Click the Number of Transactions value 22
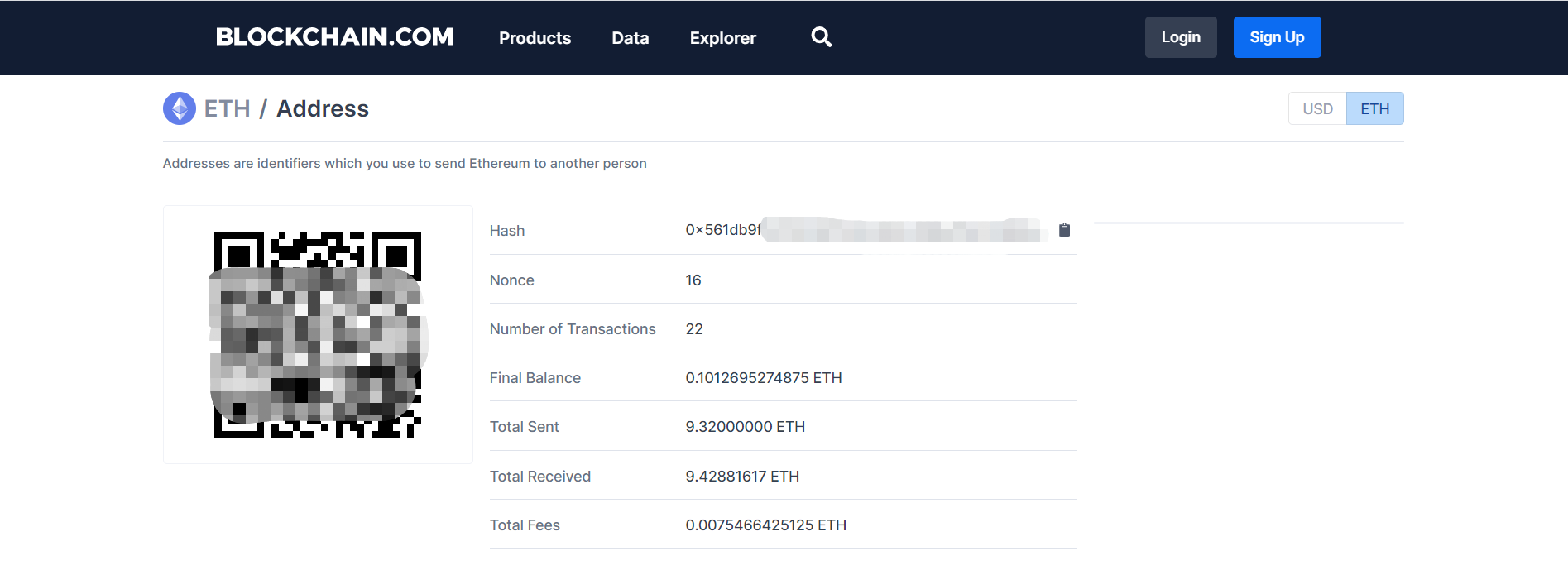Viewport: 1568px width, 575px height. [x=694, y=329]
